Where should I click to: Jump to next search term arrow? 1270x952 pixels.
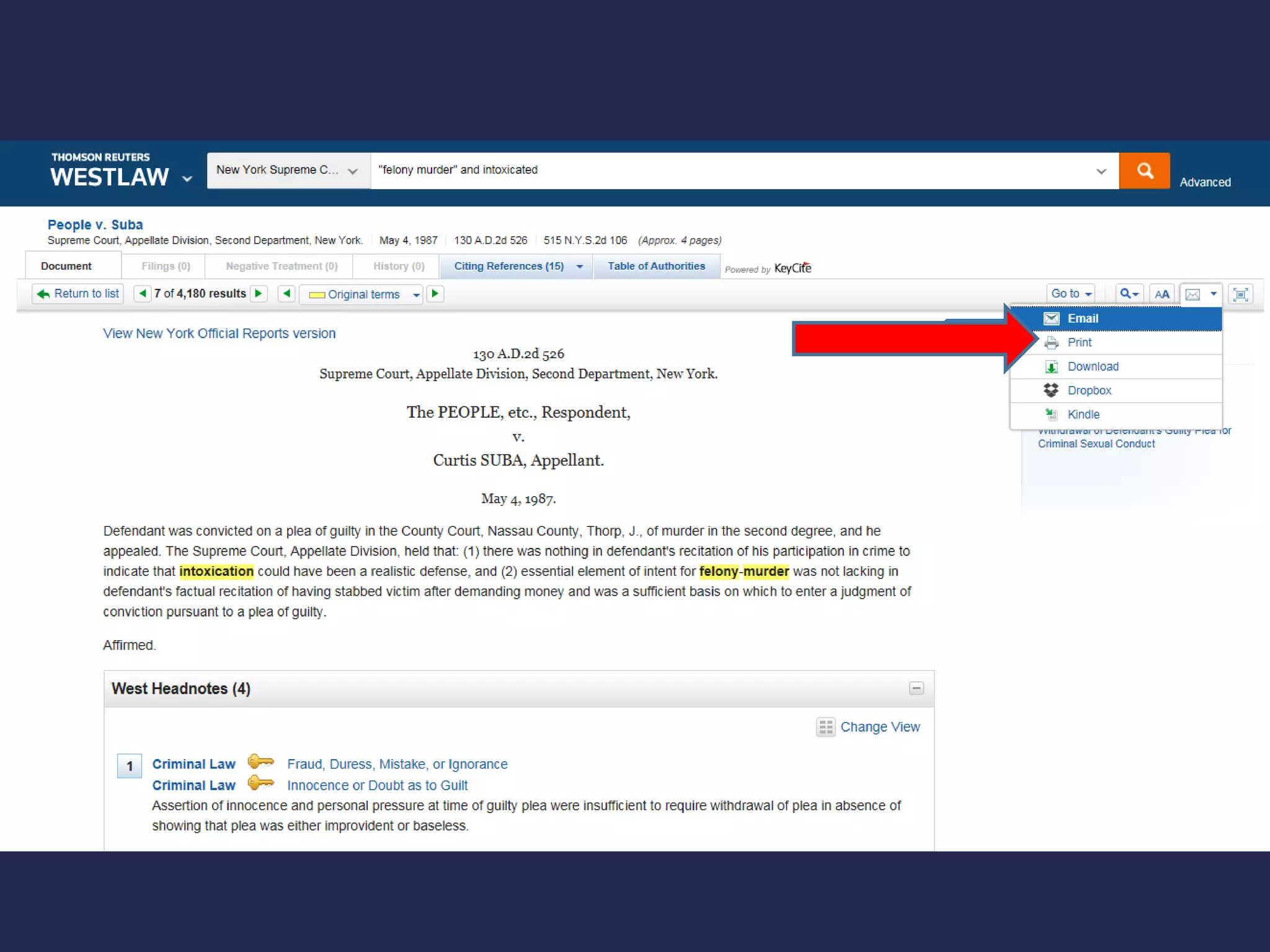[435, 294]
